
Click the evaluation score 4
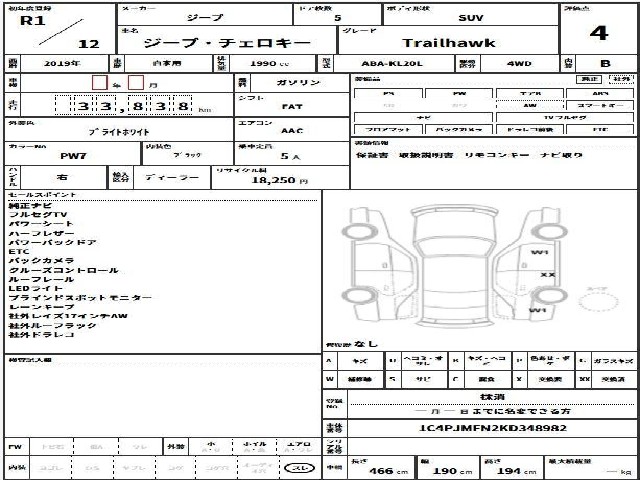point(599,33)
